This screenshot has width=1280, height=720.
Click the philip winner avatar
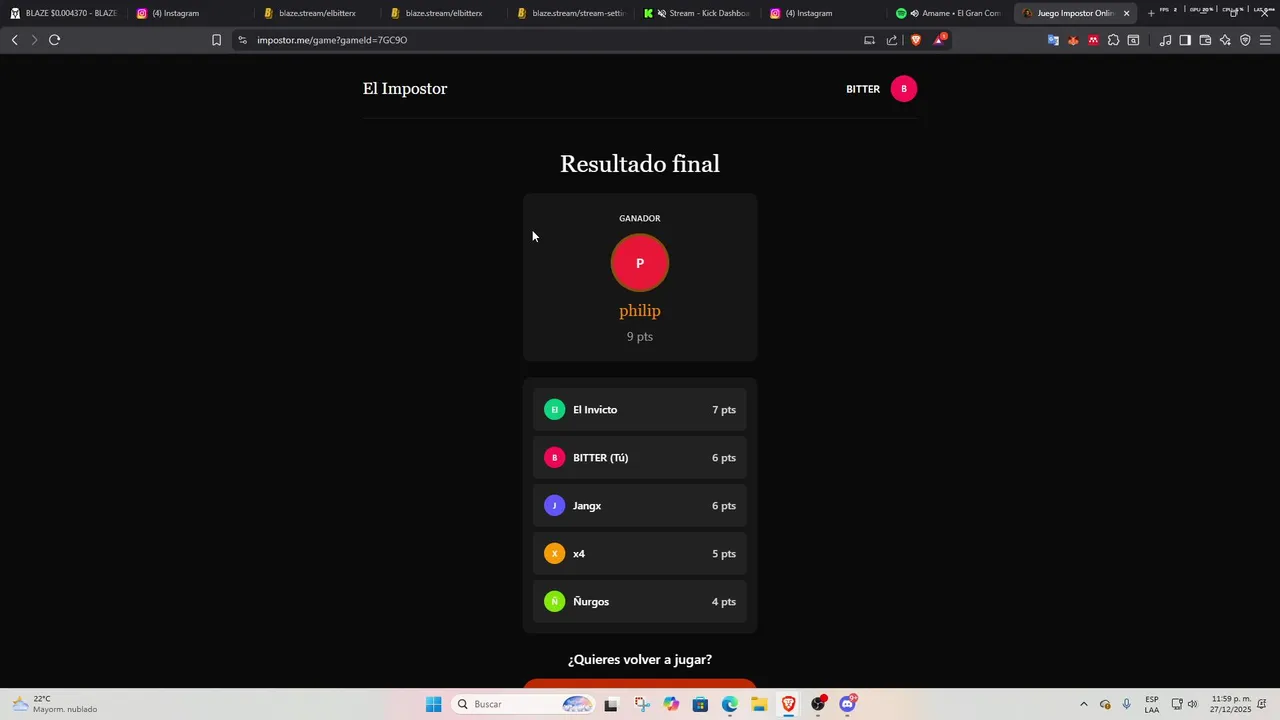coord(640,263)
